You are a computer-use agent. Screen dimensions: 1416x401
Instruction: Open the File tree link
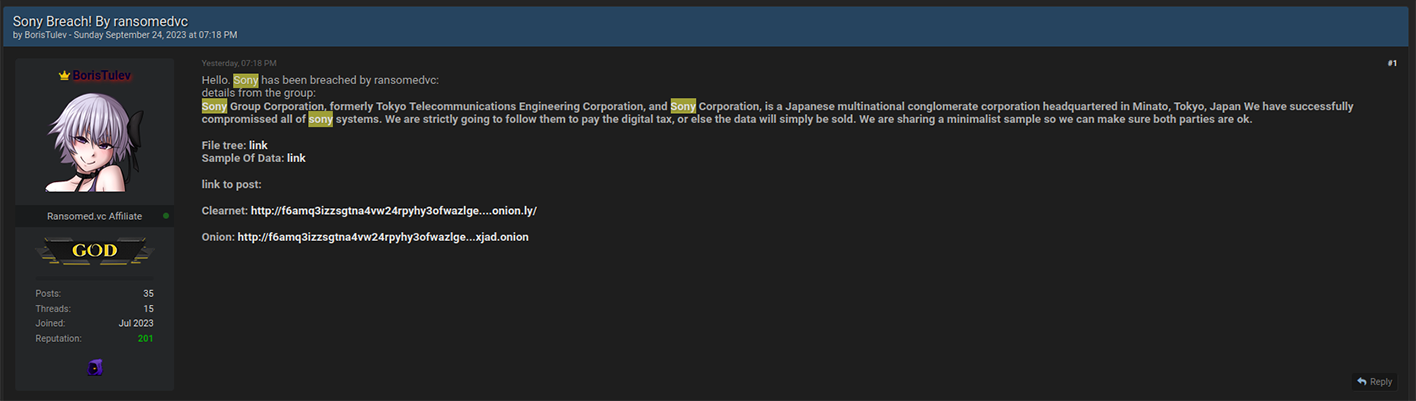coord(258,146)
